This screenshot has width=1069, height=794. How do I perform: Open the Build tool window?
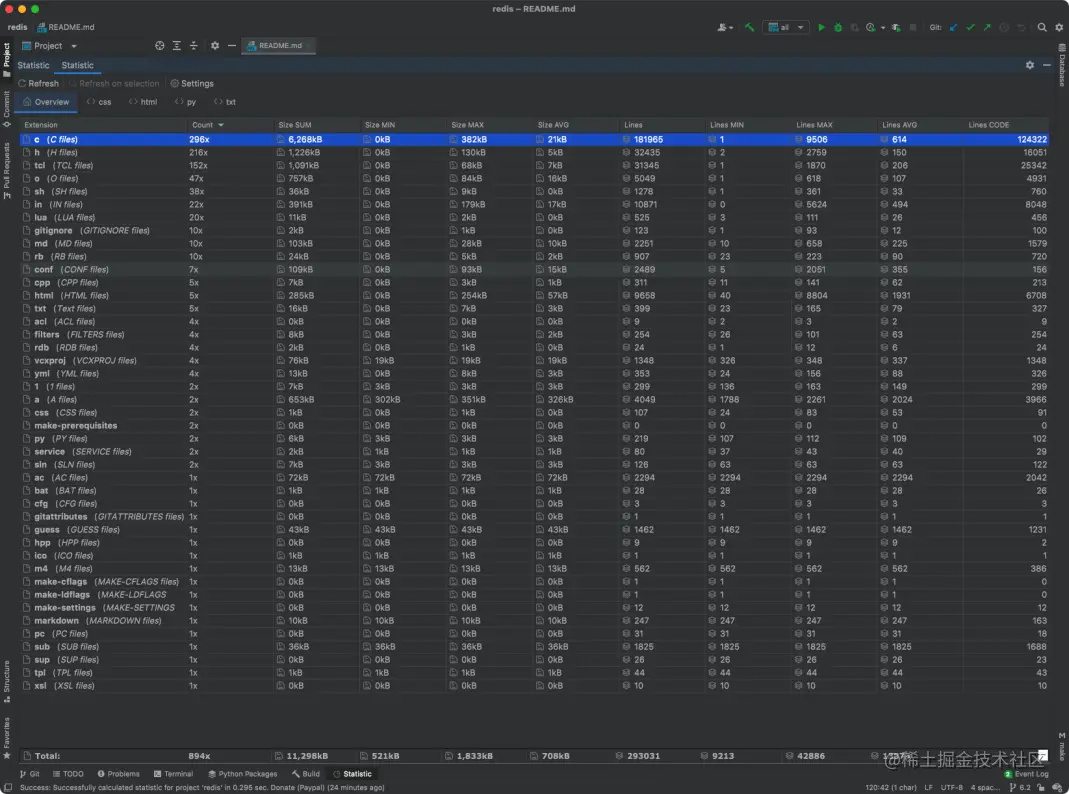pyautogui.click(x=305, y=774)
